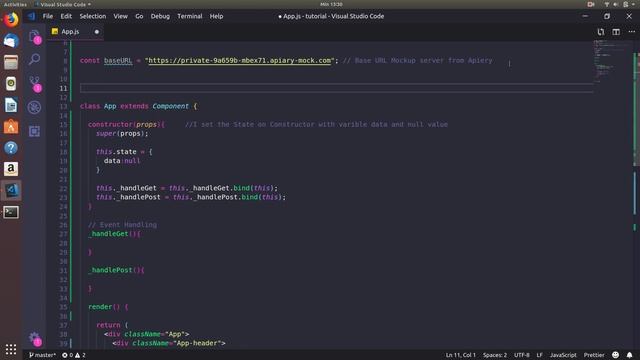
Task: Open the compare changes icon in editor toolbar
Action: [x=600, y=32]
